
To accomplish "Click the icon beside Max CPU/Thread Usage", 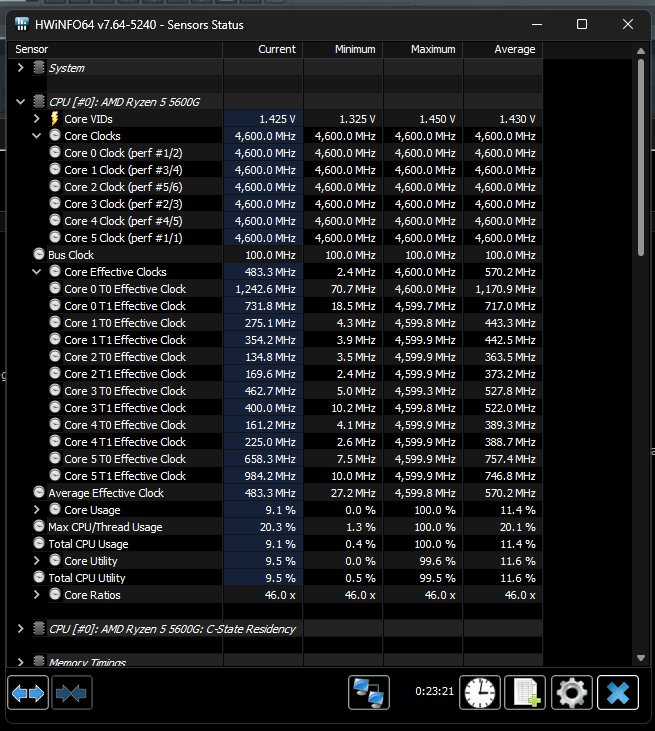I will point(39,526).
